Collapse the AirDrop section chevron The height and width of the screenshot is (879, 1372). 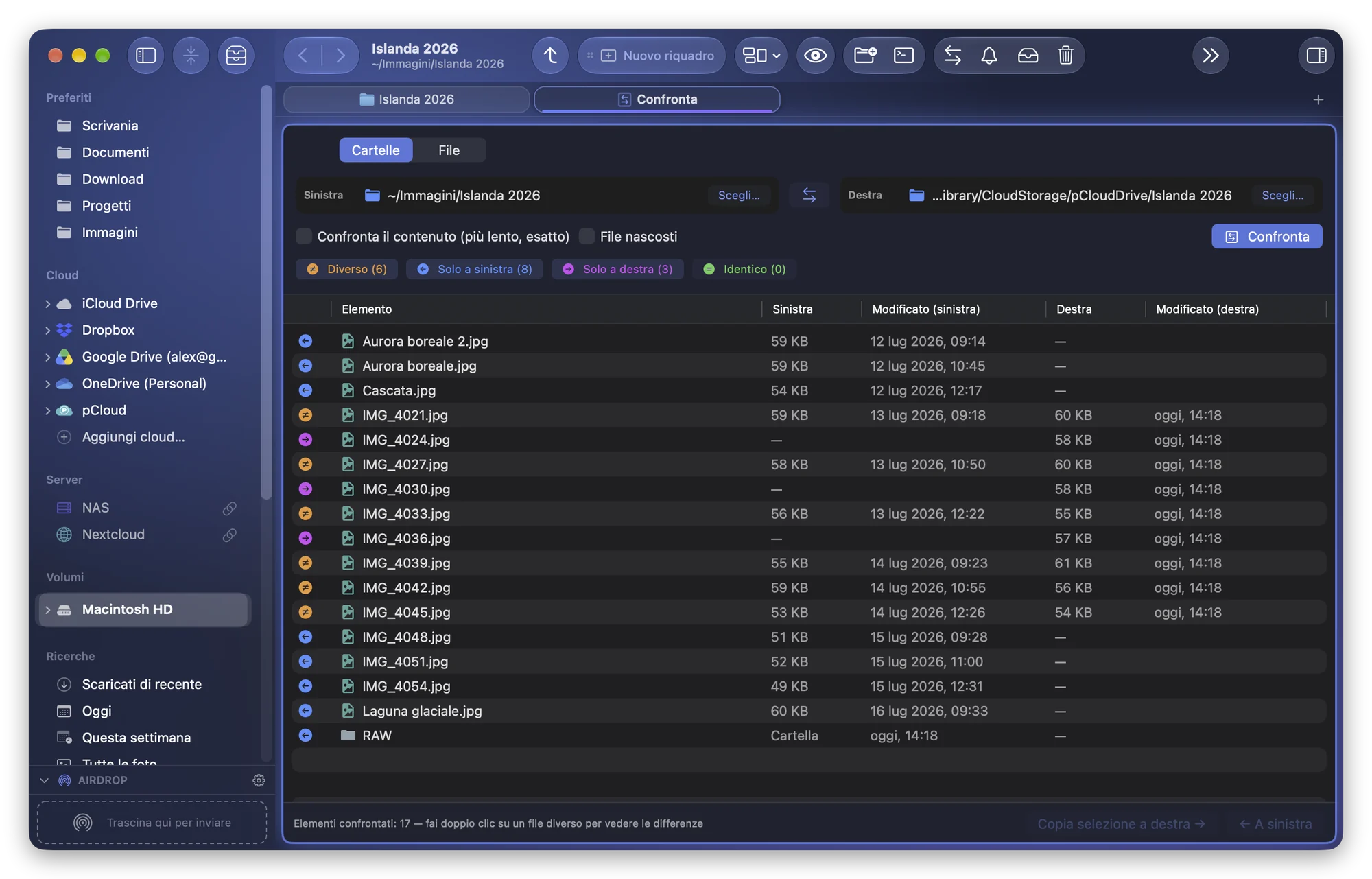[x=44, y=780]
